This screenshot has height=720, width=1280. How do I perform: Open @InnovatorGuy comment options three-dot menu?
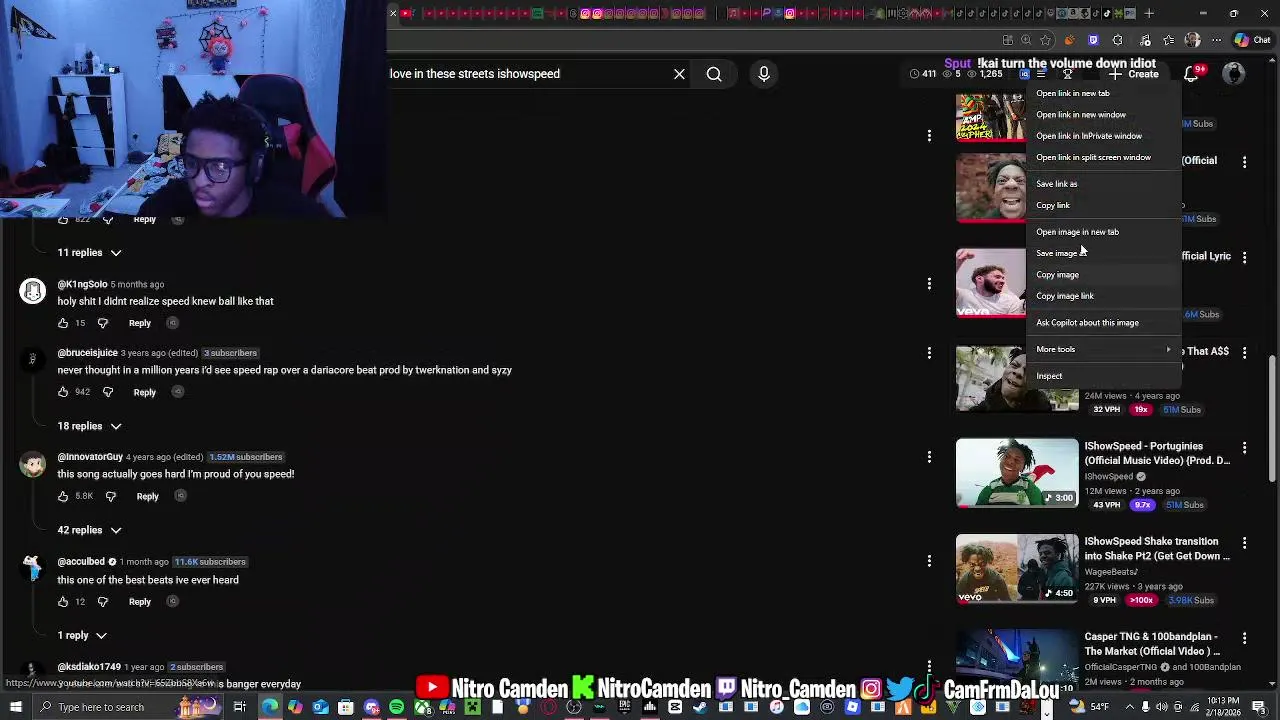click(x=929, y=457)
